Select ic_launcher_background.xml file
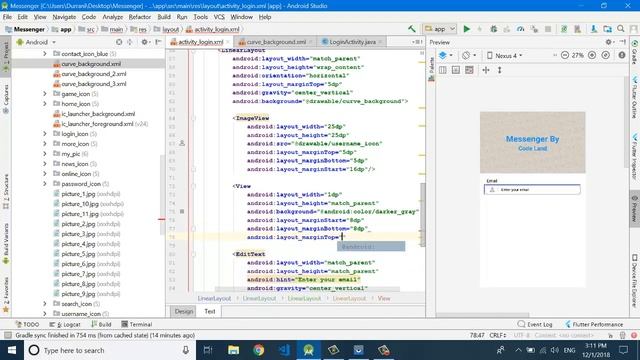The width and height of the screenshot is (640, 360). click(x=94, y=114)
